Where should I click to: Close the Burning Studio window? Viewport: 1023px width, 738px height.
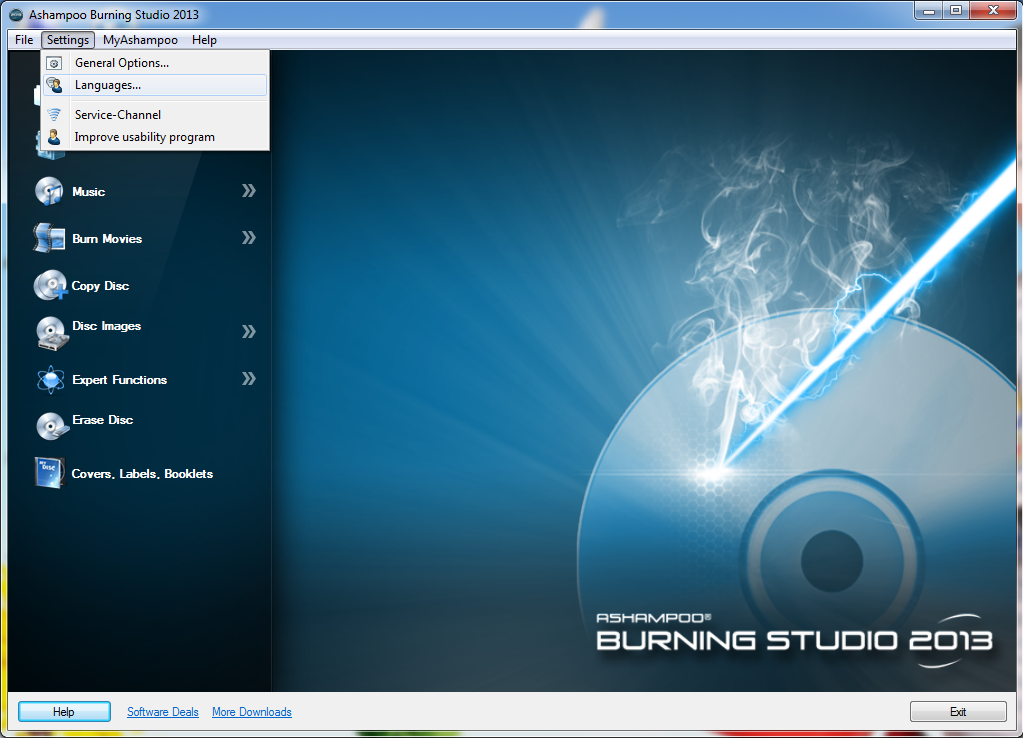click(x=993, y=10)
